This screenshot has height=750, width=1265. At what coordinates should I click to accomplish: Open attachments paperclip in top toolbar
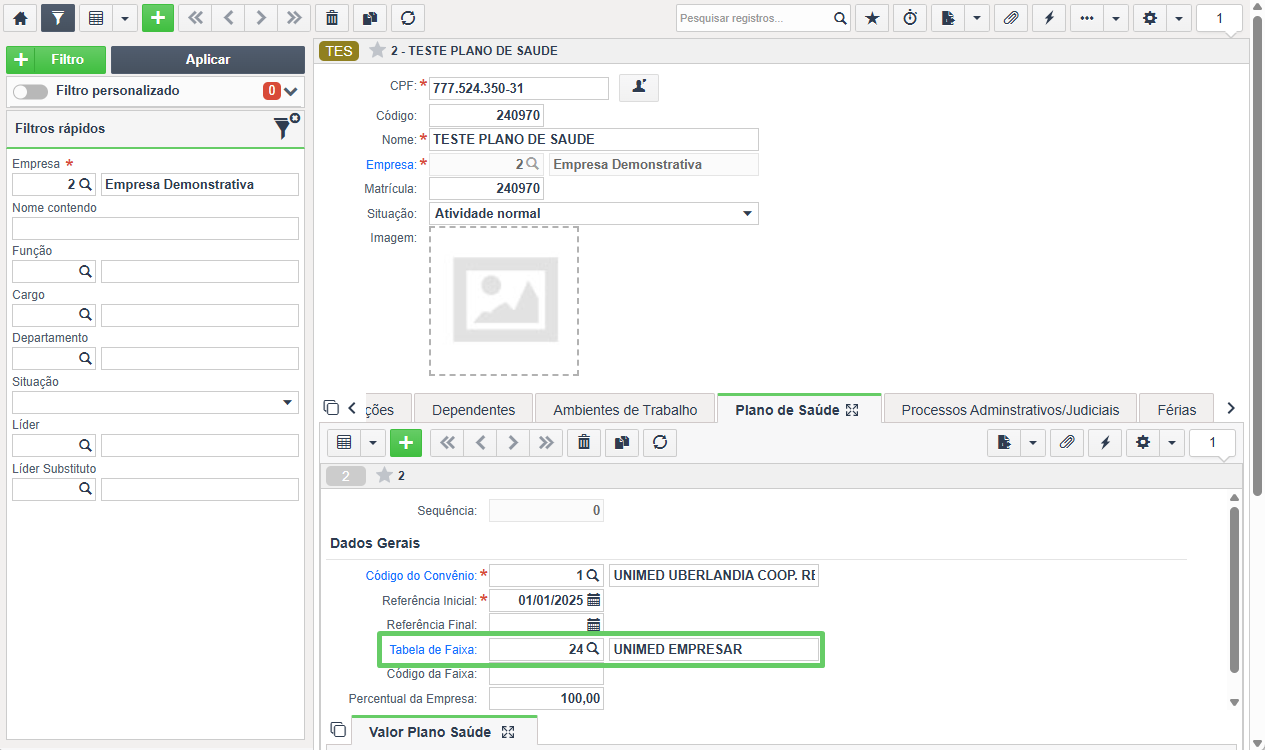coord(1011,18)
